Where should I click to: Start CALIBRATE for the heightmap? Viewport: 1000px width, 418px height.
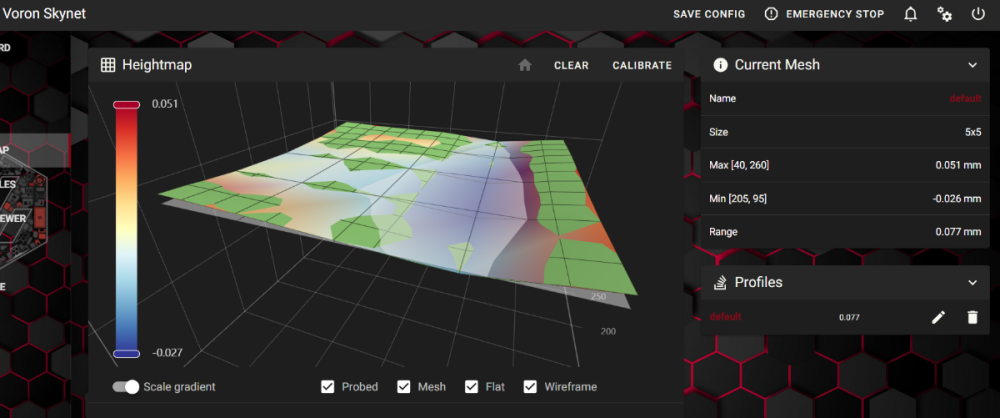coord(642,65)
